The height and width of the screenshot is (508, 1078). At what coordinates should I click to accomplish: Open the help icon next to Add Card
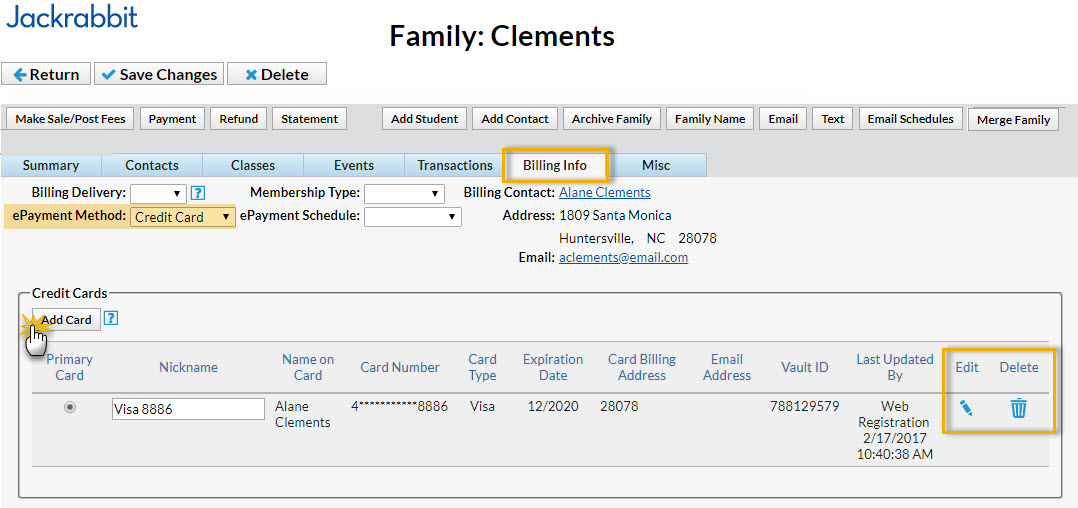tap(111, 319)
